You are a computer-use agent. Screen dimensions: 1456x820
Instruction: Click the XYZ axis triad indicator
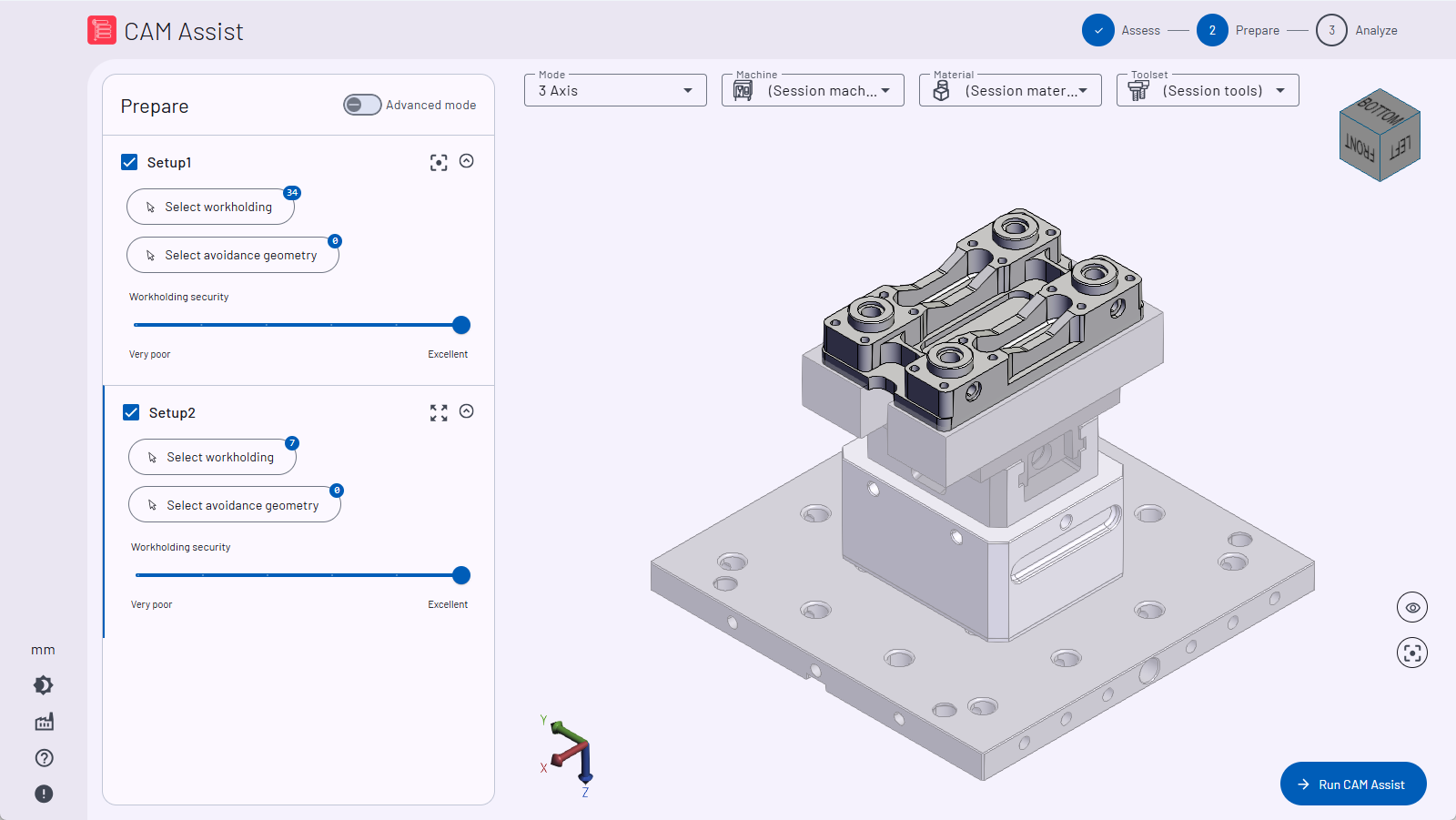[569, 755]
